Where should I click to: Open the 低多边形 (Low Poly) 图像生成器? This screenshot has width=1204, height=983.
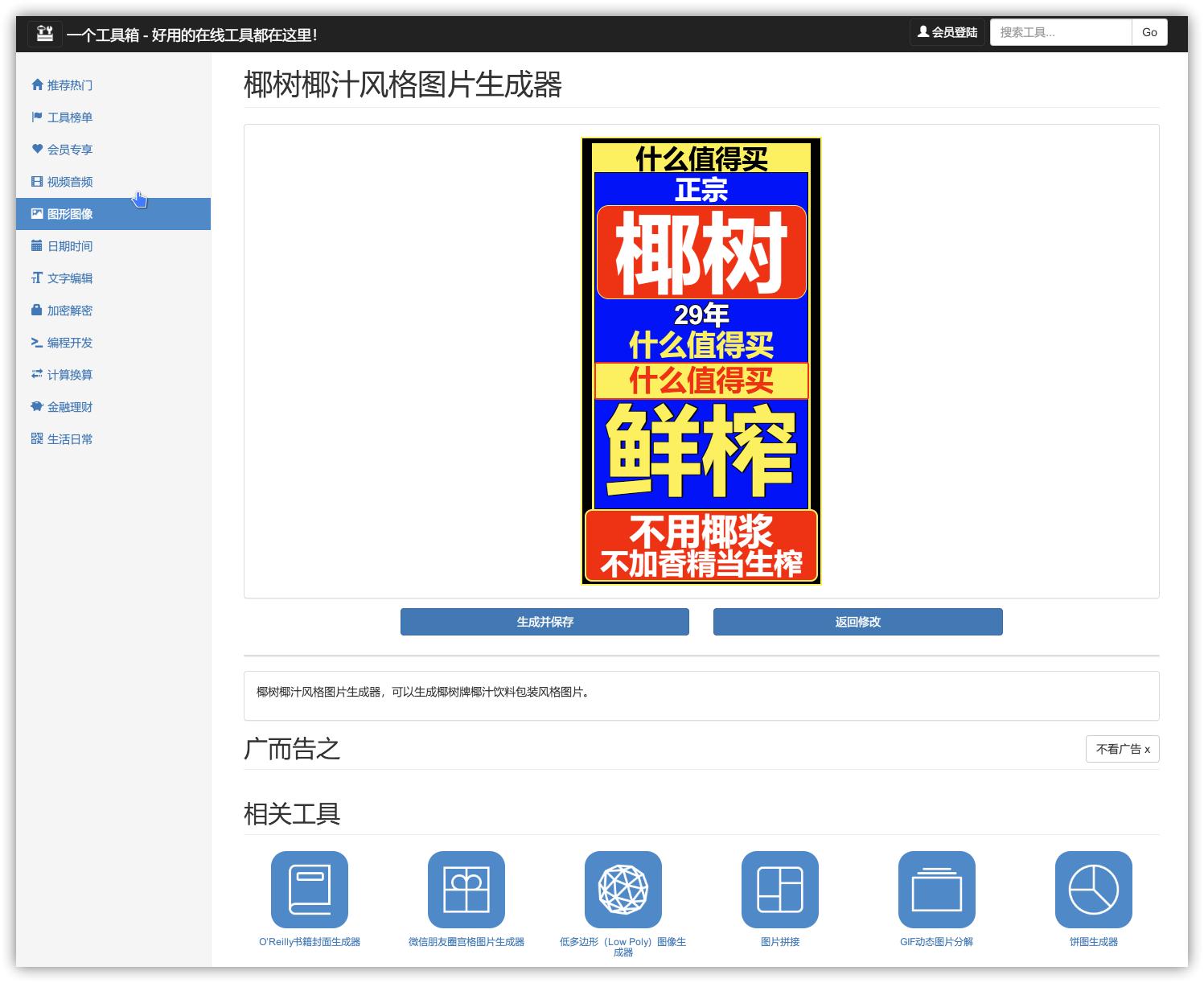coord(623,889)
